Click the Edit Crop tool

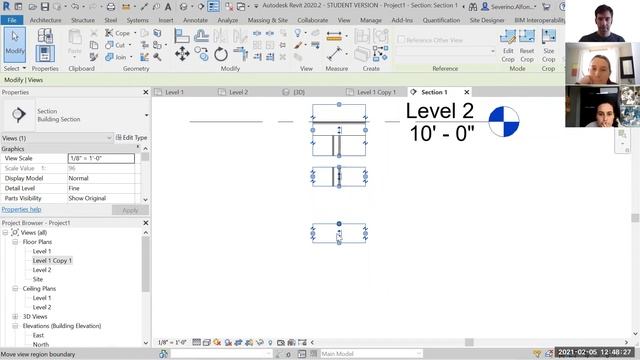[x=508, y=46]
